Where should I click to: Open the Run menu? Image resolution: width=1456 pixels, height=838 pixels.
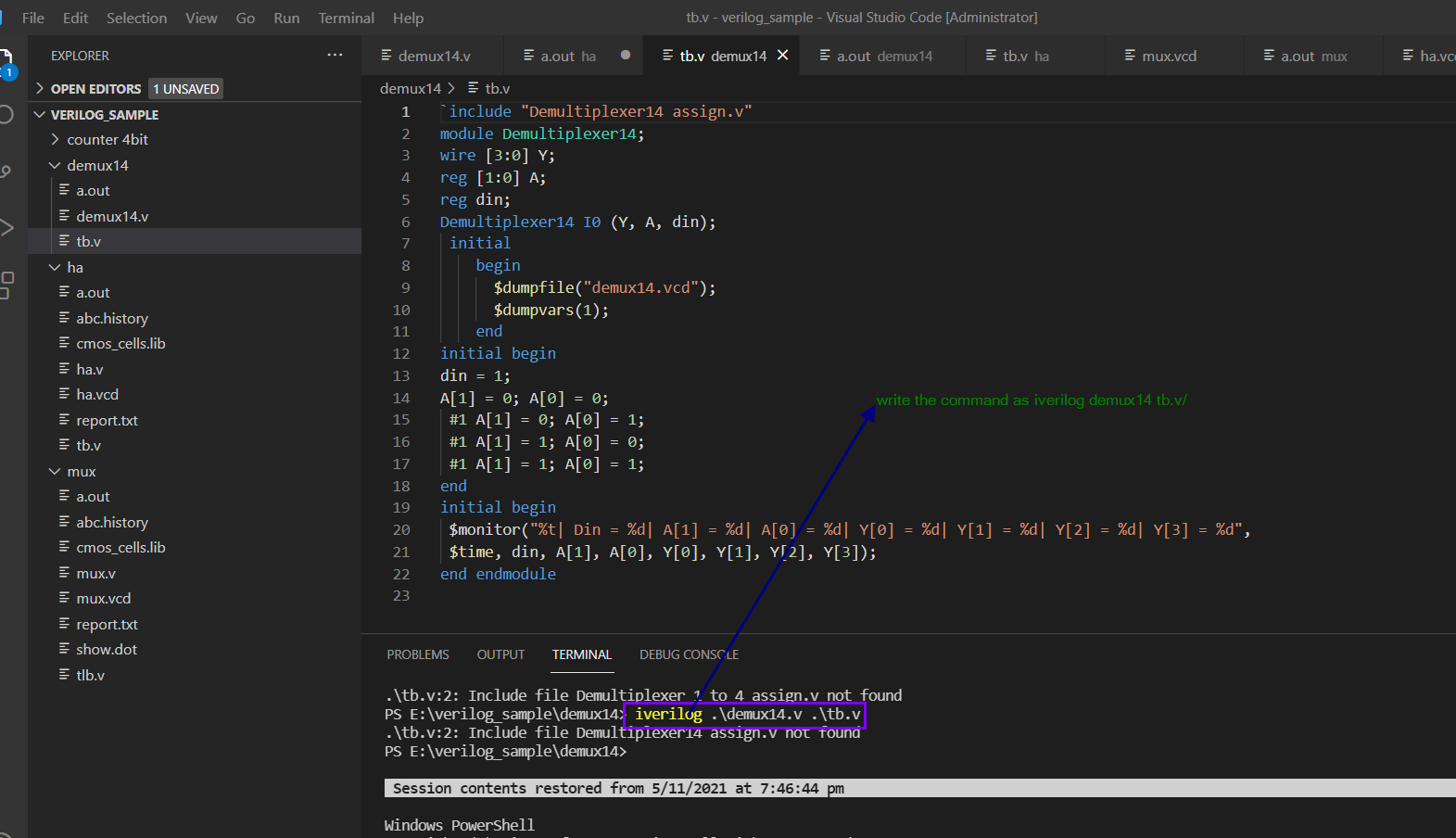coord(286,18)
